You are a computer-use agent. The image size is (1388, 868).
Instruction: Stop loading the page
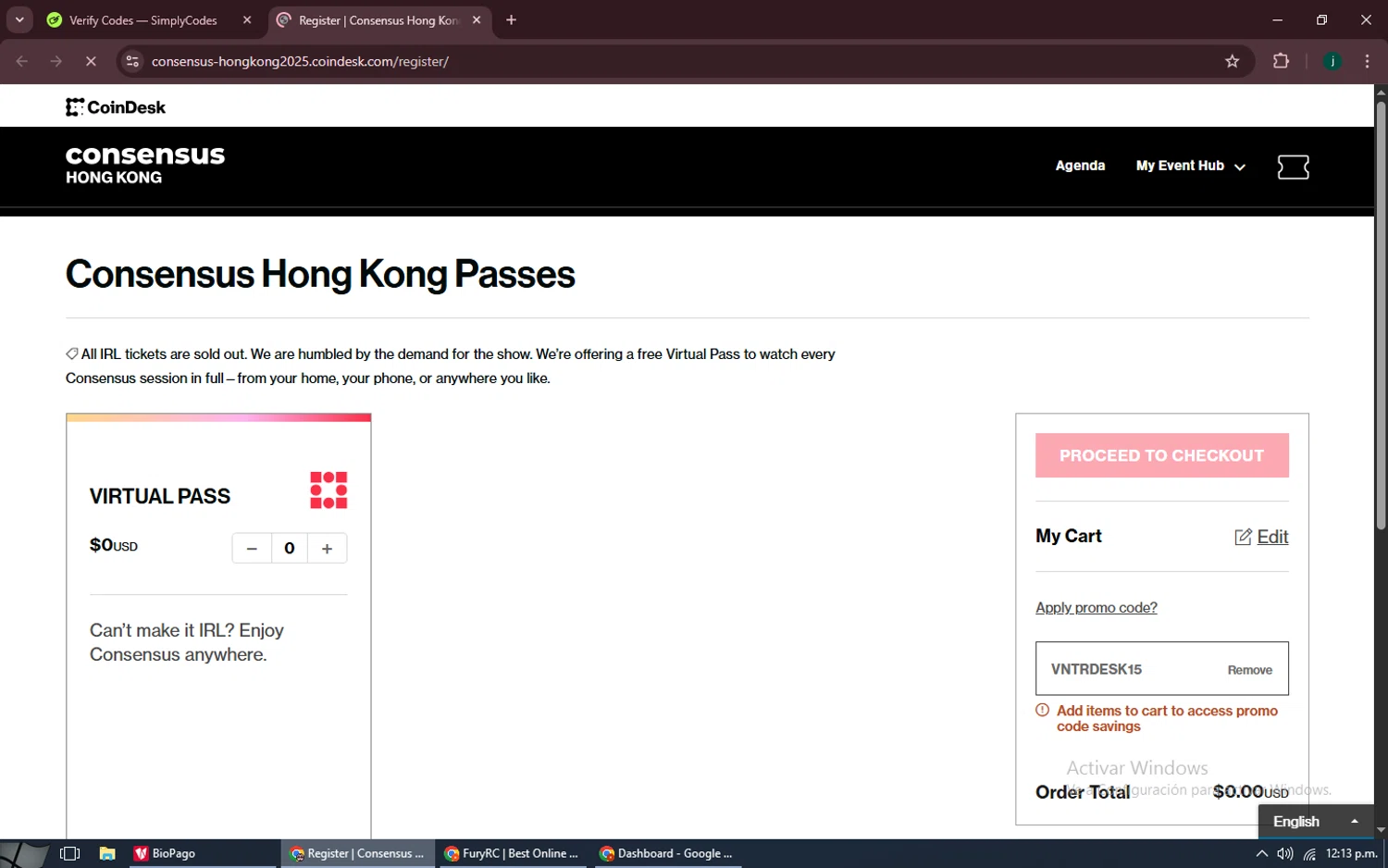[x=91, y=61]
